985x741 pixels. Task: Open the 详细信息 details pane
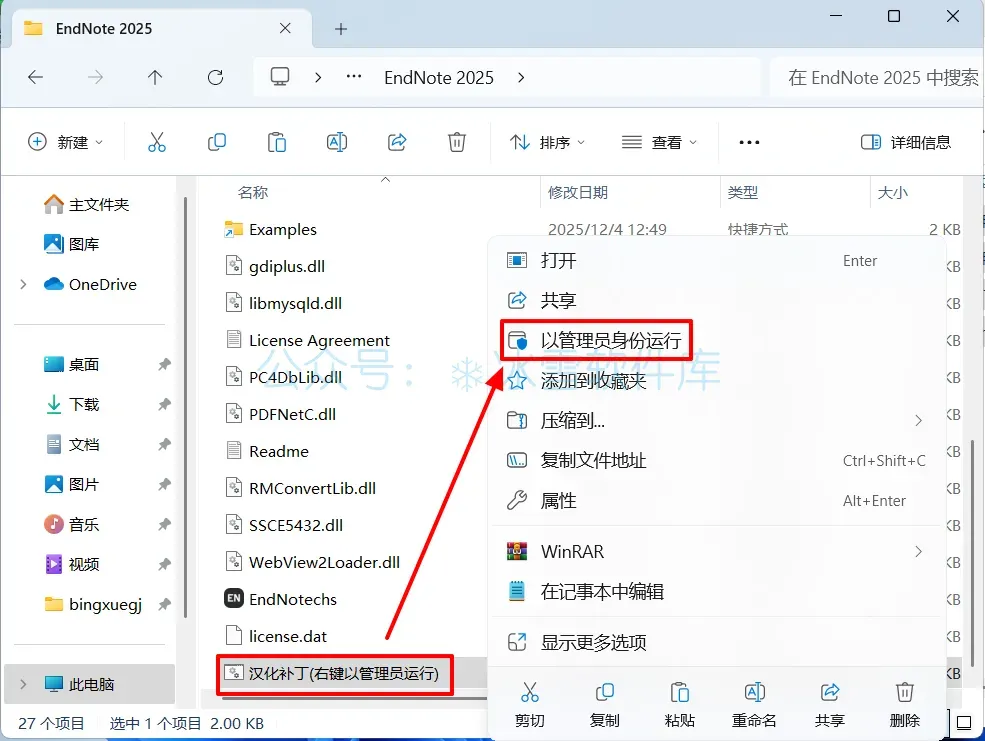905,143
